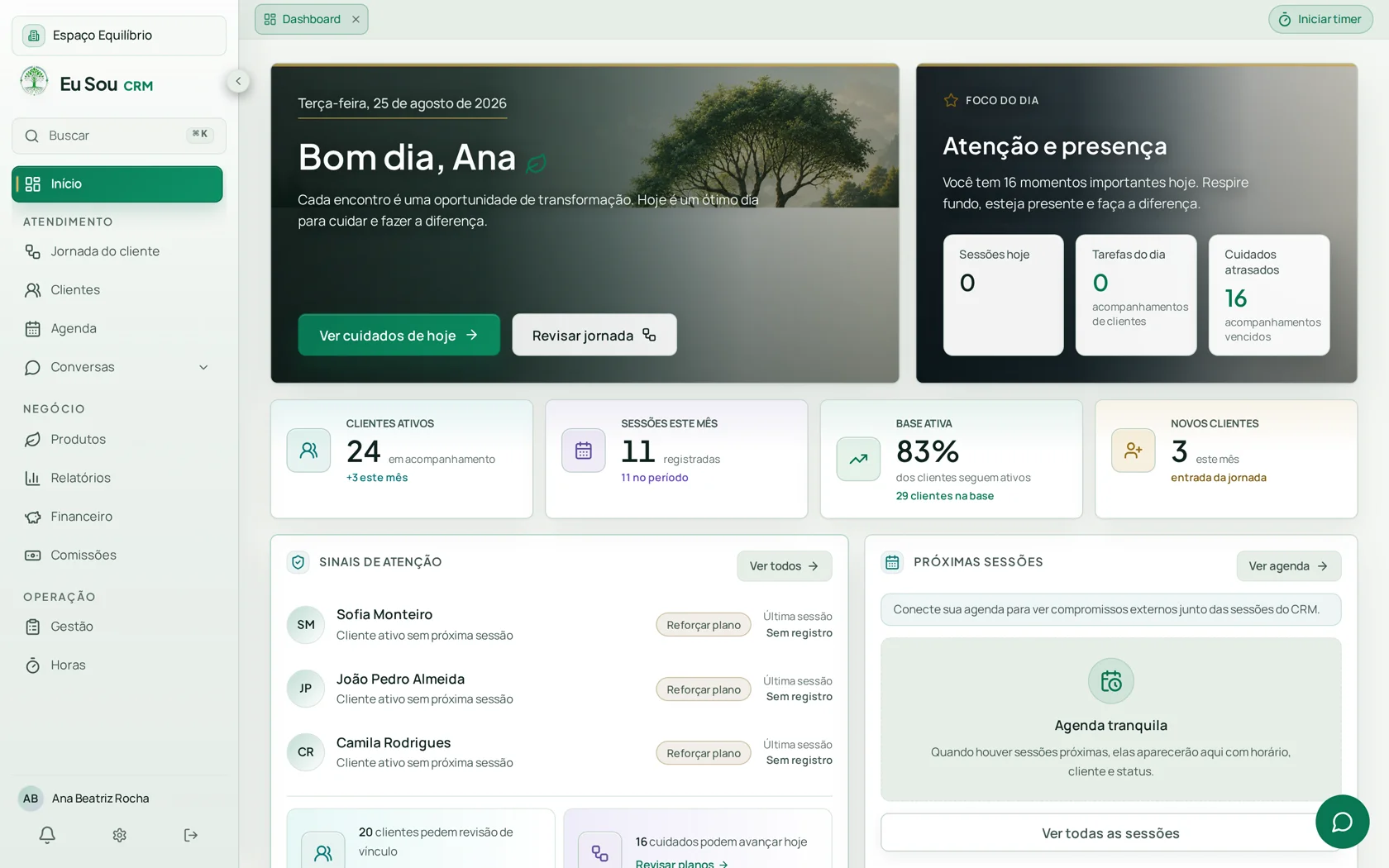Open Jornada do cliente
Image resolution: width=1389 pixels, height=868 pixels.
click(117, 251)
